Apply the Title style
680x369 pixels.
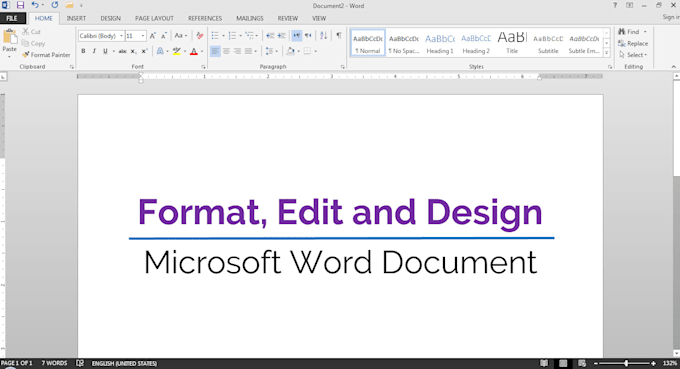click(512, 43)
